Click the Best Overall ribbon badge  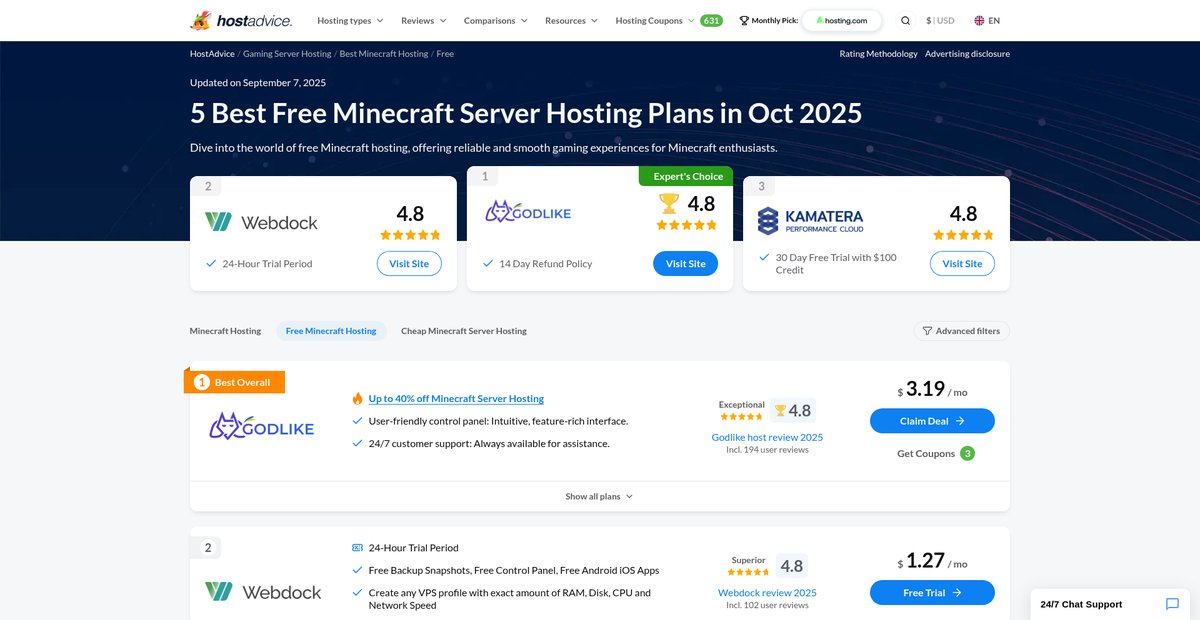[x=234, y=382]
